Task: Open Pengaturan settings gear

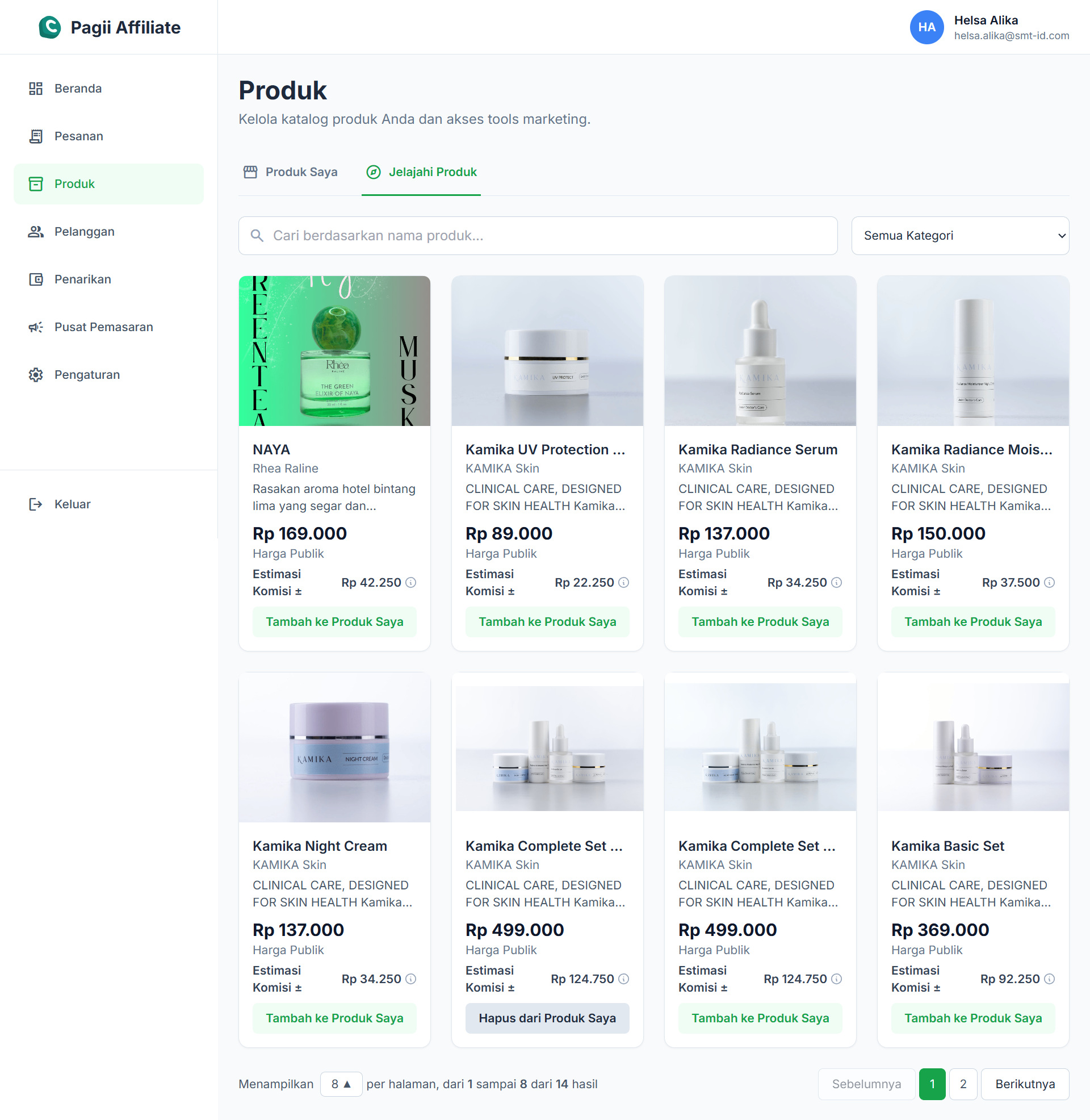Action: tap(36, 374)
